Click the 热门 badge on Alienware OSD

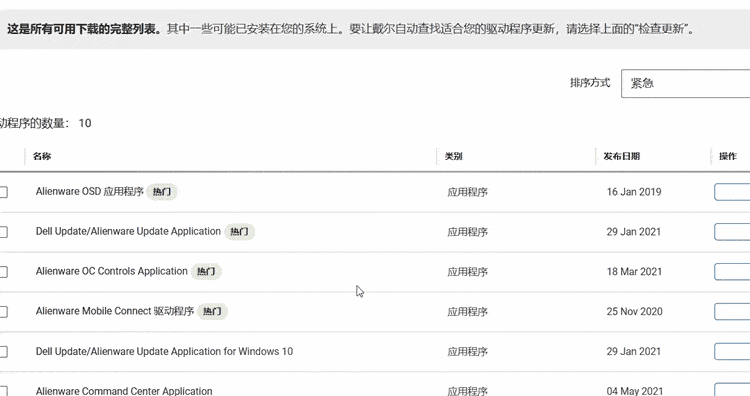pyautogui.click(x=162, y=192)
